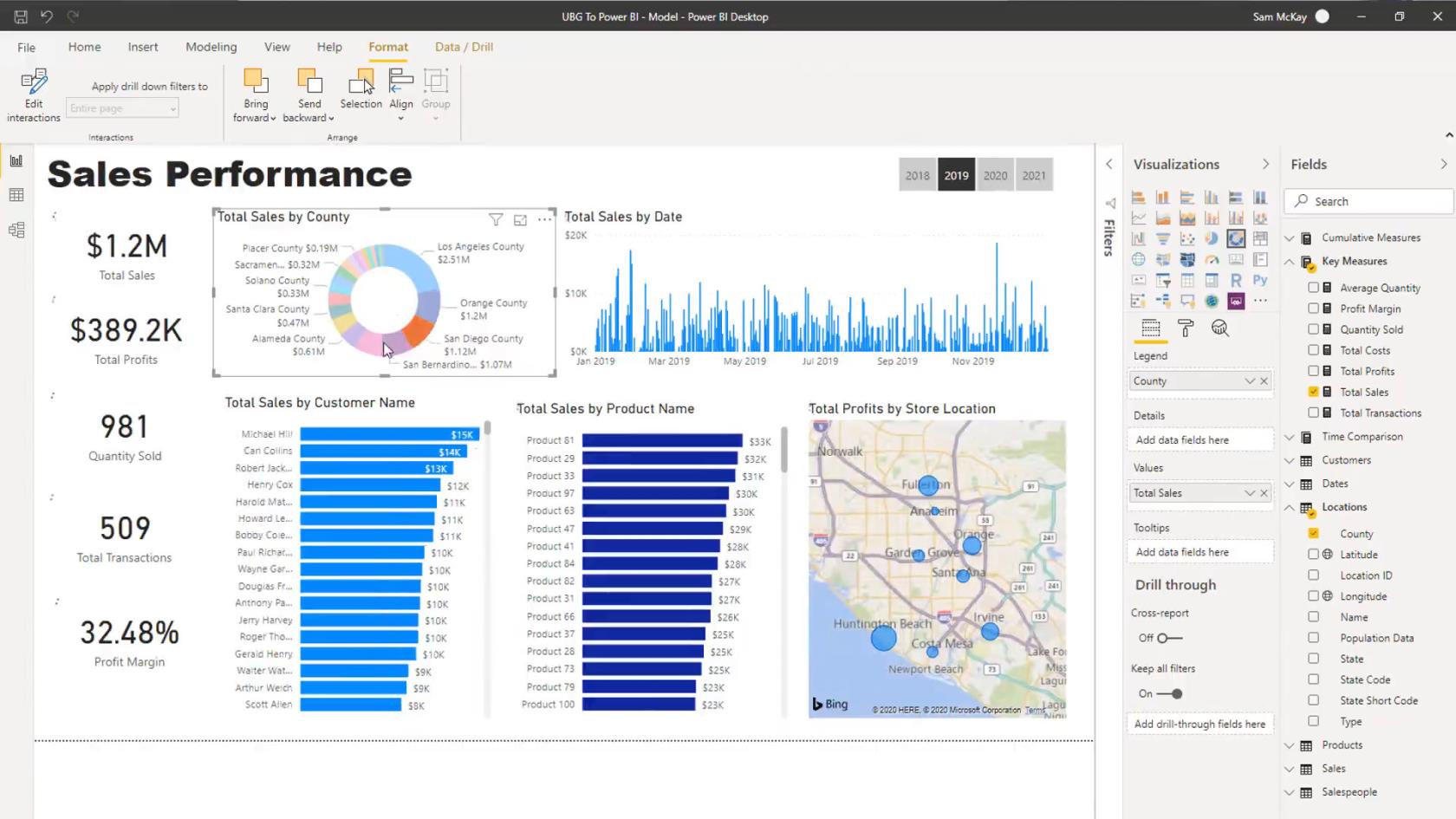The height and width of the screenshot is (819, 1456).
Task: Open the County legend field dropdown
Action: click(1250, 381)
